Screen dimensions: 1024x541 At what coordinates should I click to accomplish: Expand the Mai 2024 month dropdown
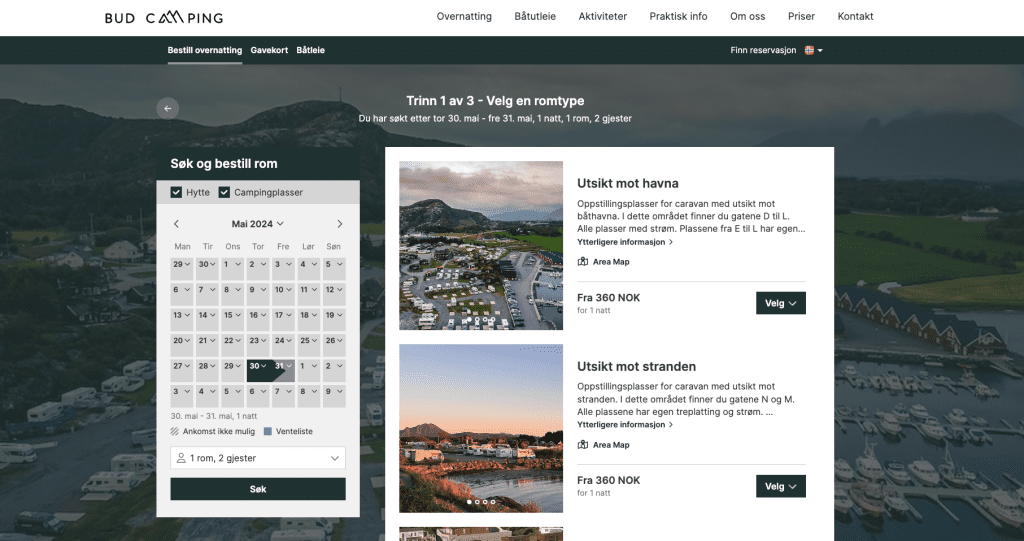click(258, 224)
